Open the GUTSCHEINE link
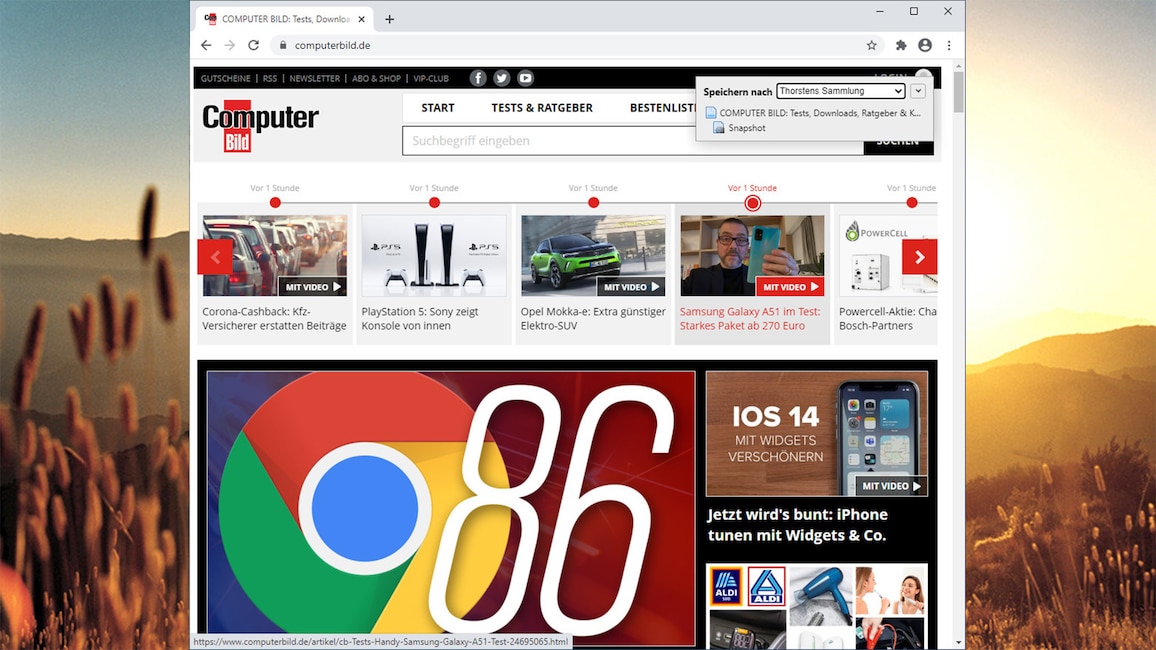Image resolution: width=1156 pixels, height=650 pixels. (226, 79)
